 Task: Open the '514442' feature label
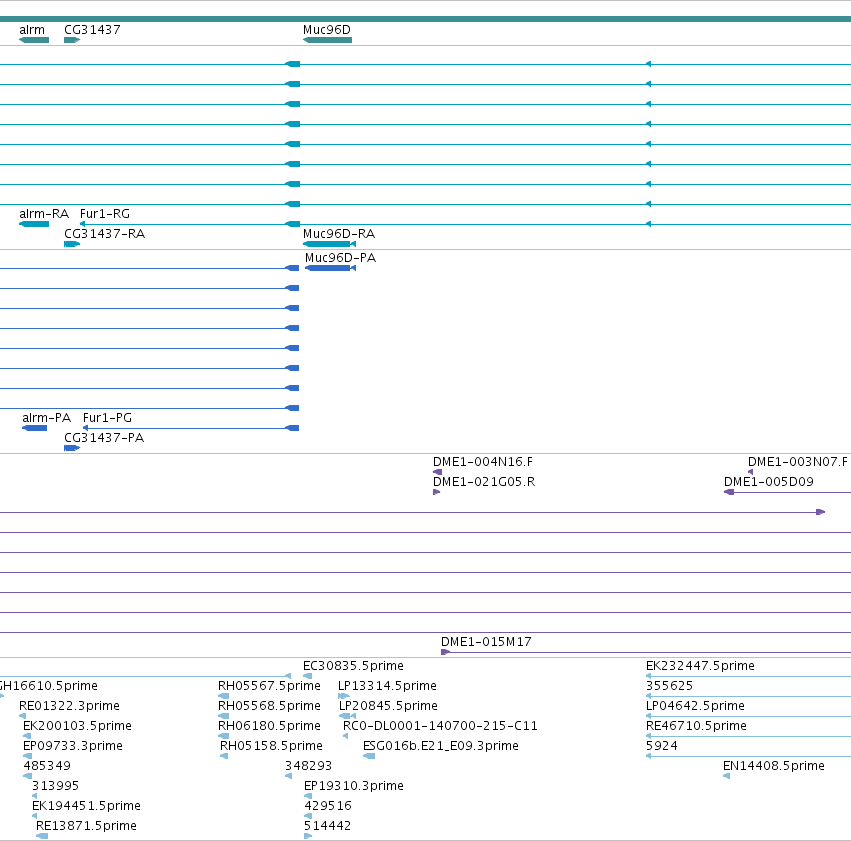(x=327, y=826)
